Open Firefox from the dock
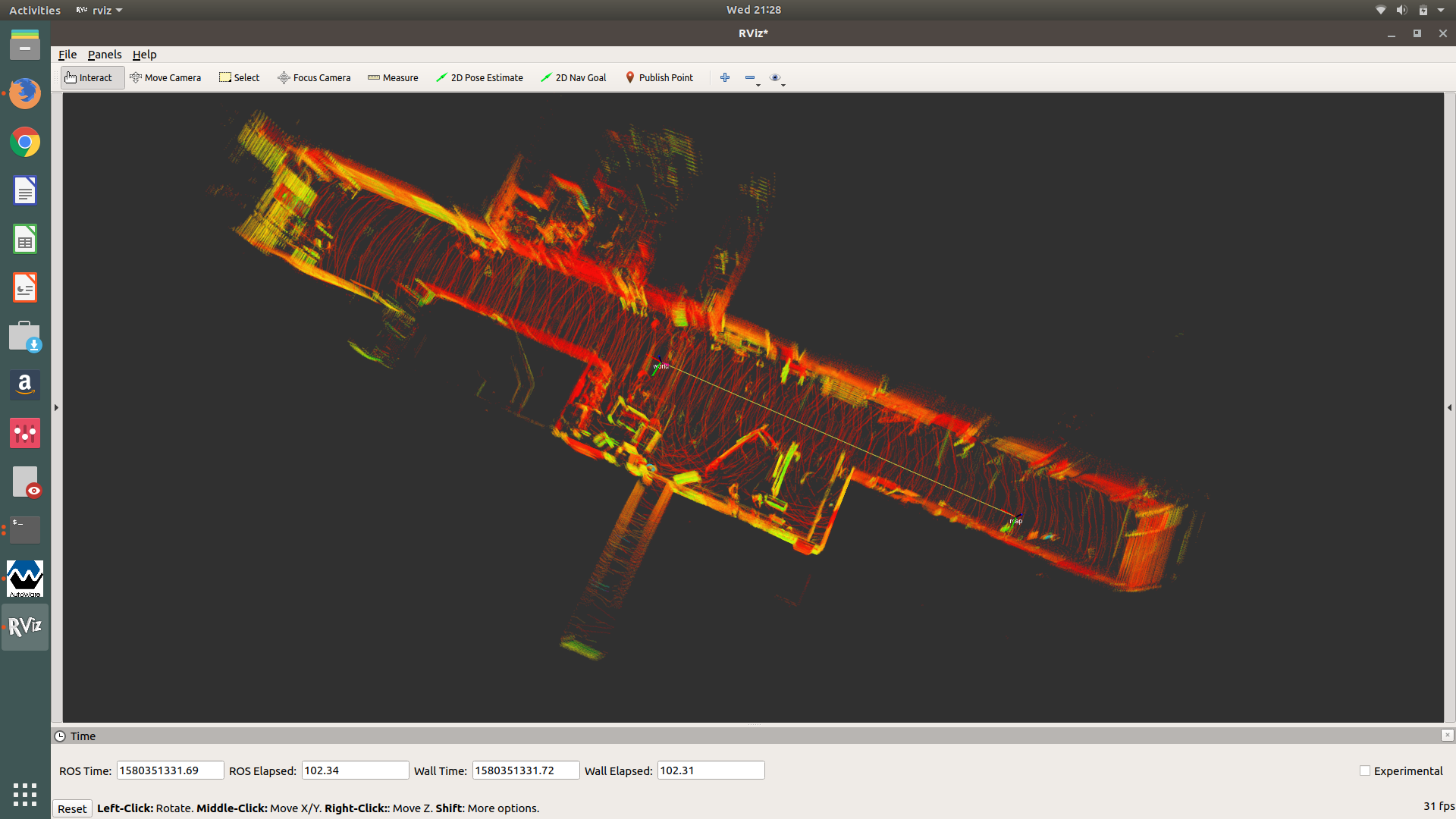Viewport: 1456px width, 819px height. tap(25, 93)
